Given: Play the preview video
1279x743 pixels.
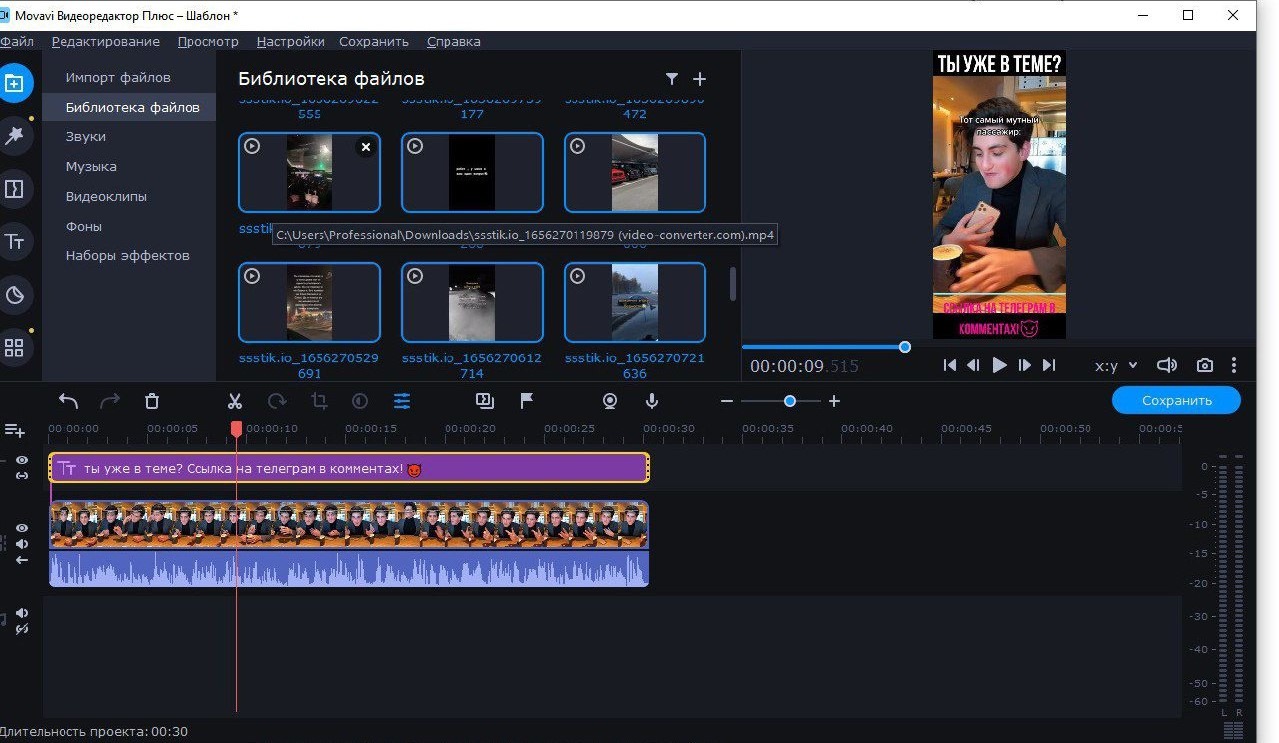Looking at the screenshot, I should click(999, 366).
